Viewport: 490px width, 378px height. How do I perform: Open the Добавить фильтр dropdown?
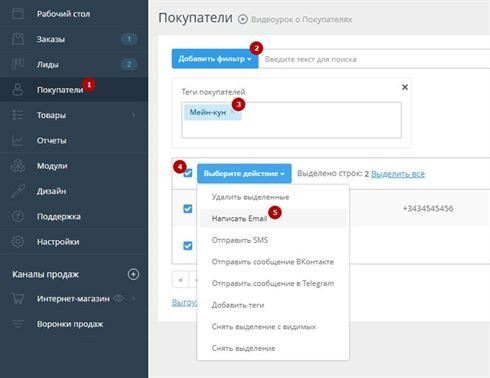(215, 59)
